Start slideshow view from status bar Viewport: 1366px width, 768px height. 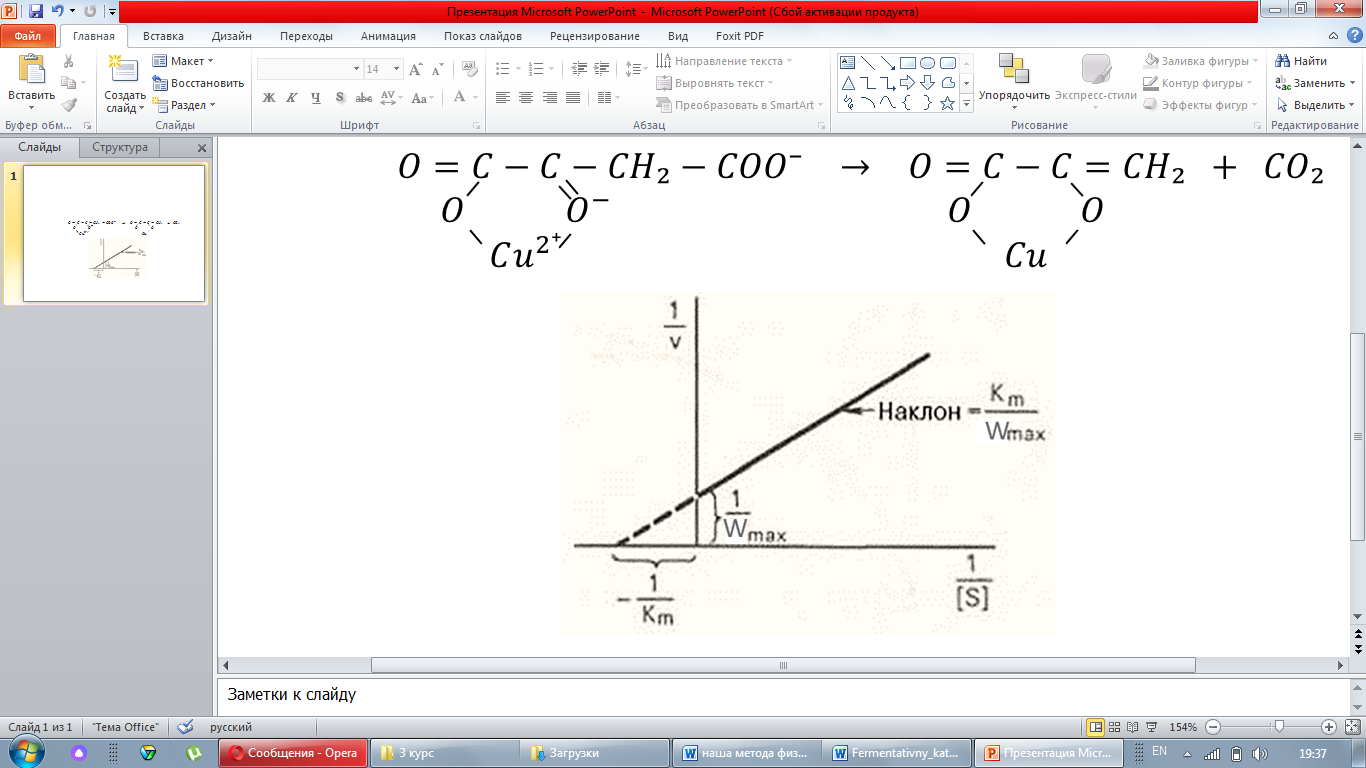coord(1150,727)
